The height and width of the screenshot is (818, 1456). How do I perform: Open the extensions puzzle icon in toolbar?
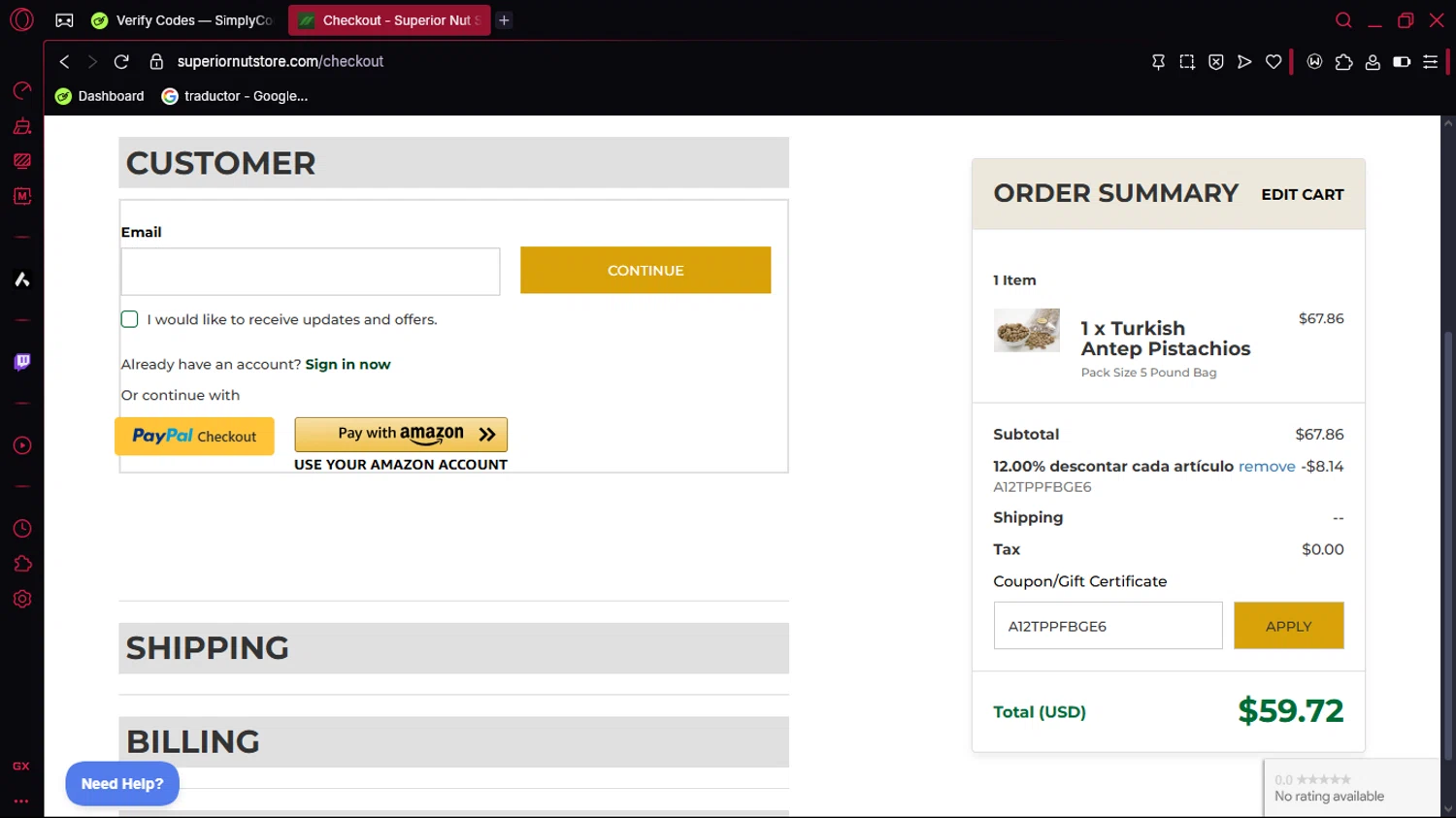[1343, 61]
